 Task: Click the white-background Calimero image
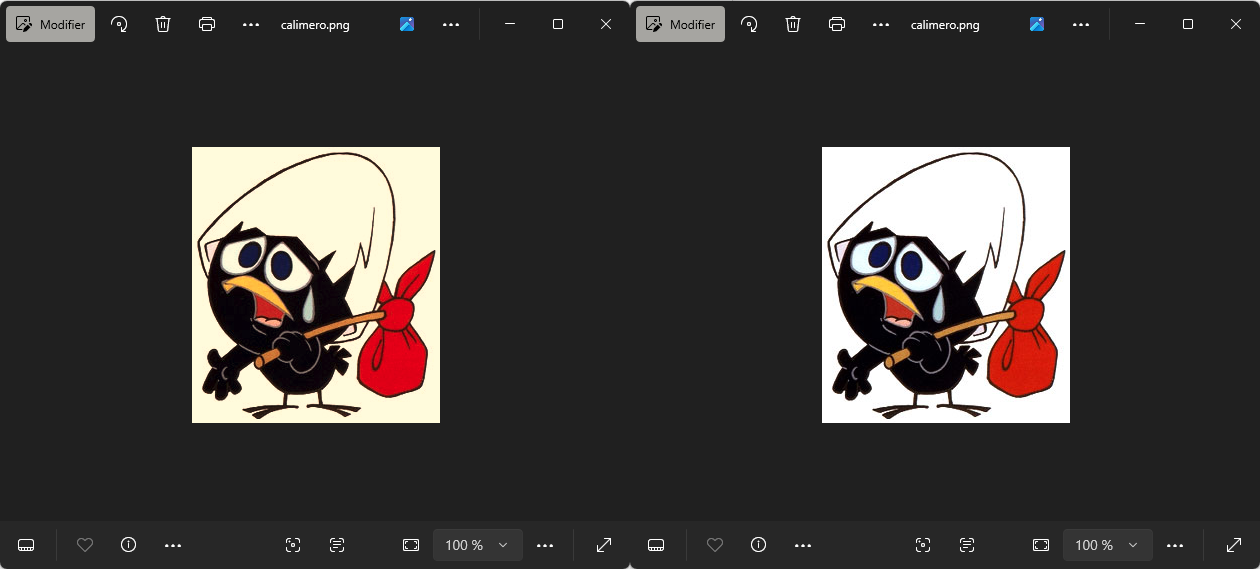pyautogui.click(x=946, y=285)
